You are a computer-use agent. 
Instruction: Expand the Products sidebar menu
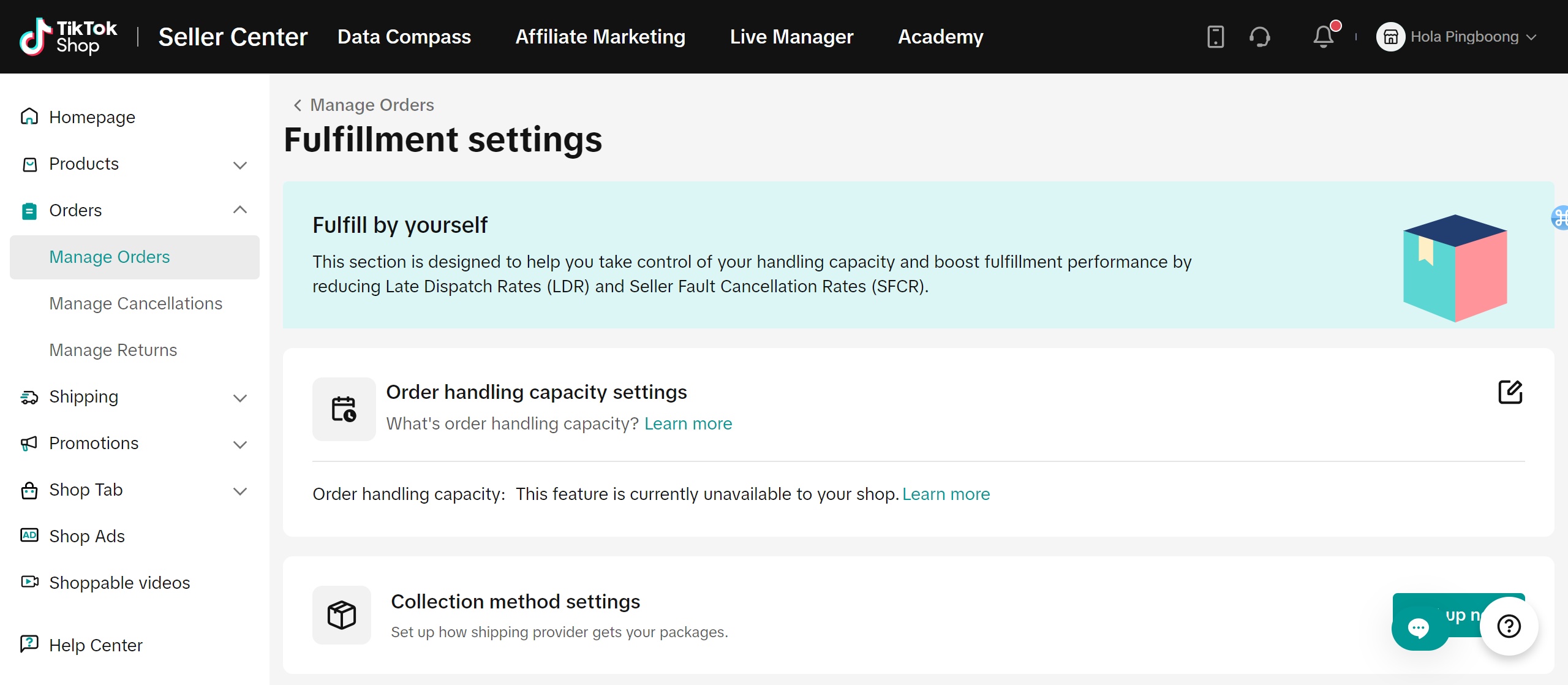pyautogui.click(x=240, y=164)
